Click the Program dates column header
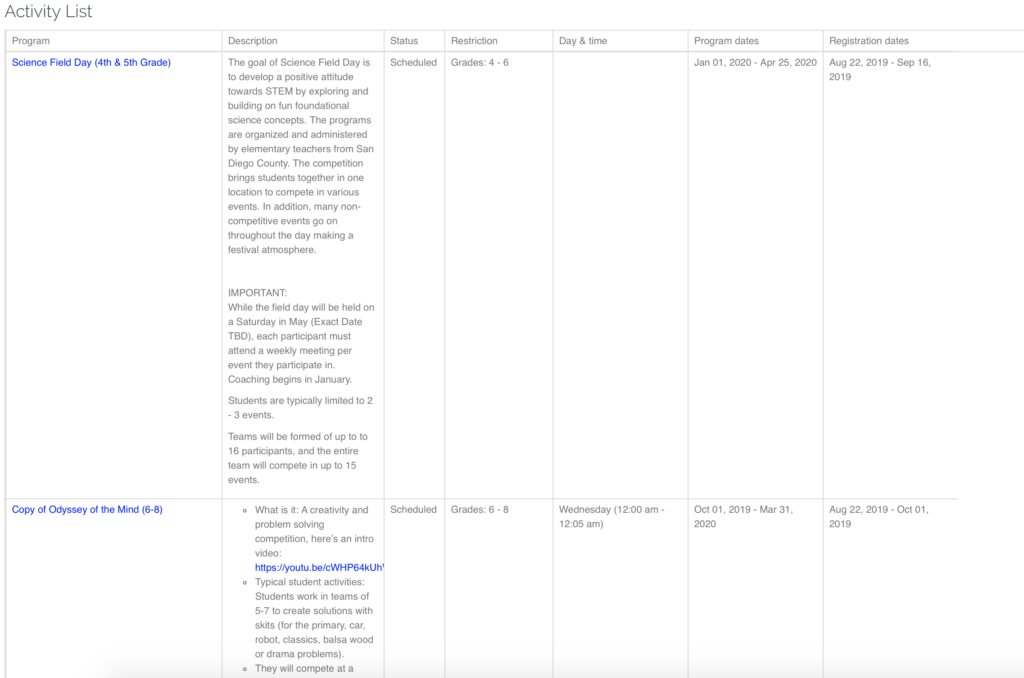Image resolution: width=1024 pixels, height=678 pixels. [x=726, y=40]
